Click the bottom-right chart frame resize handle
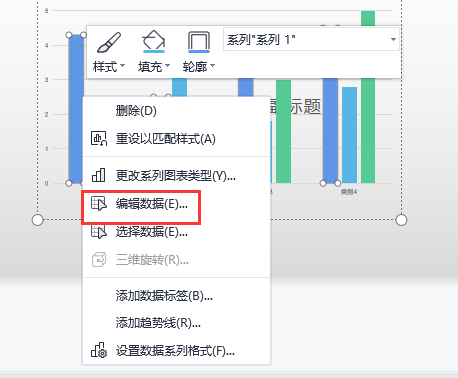Screen dimensions: 458x378 tap(401, 220)
